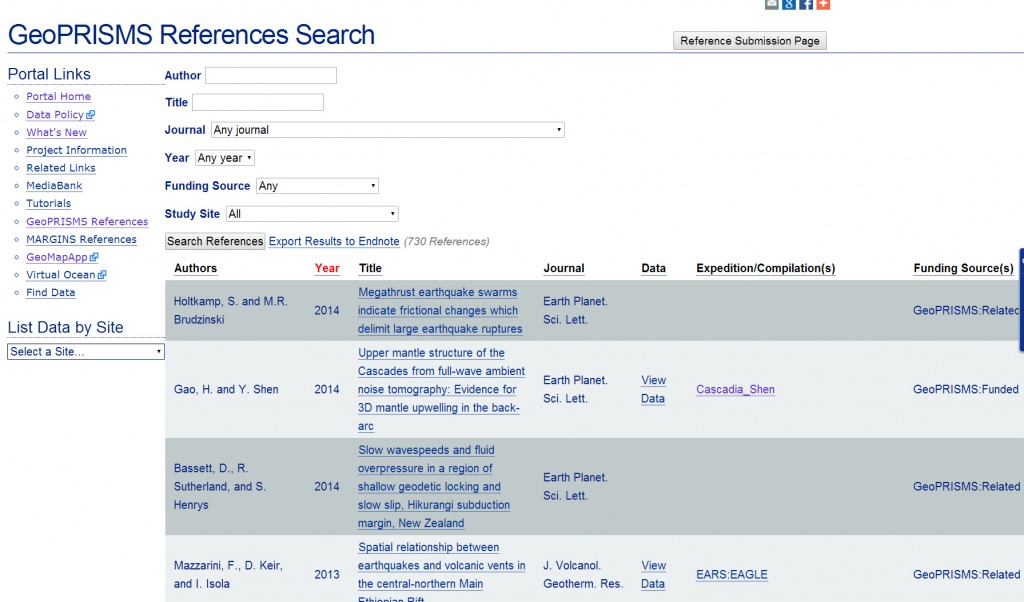
Task: Share page on Google icon
Action: 789,4
